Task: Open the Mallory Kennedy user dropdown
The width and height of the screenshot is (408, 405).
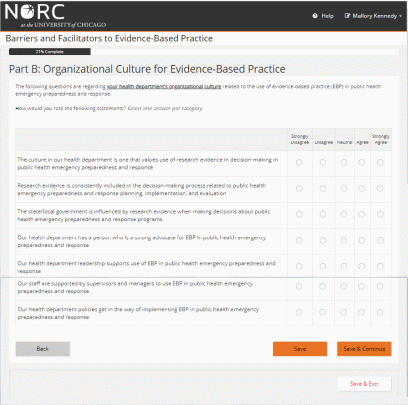Action: (x=373, y=16)
